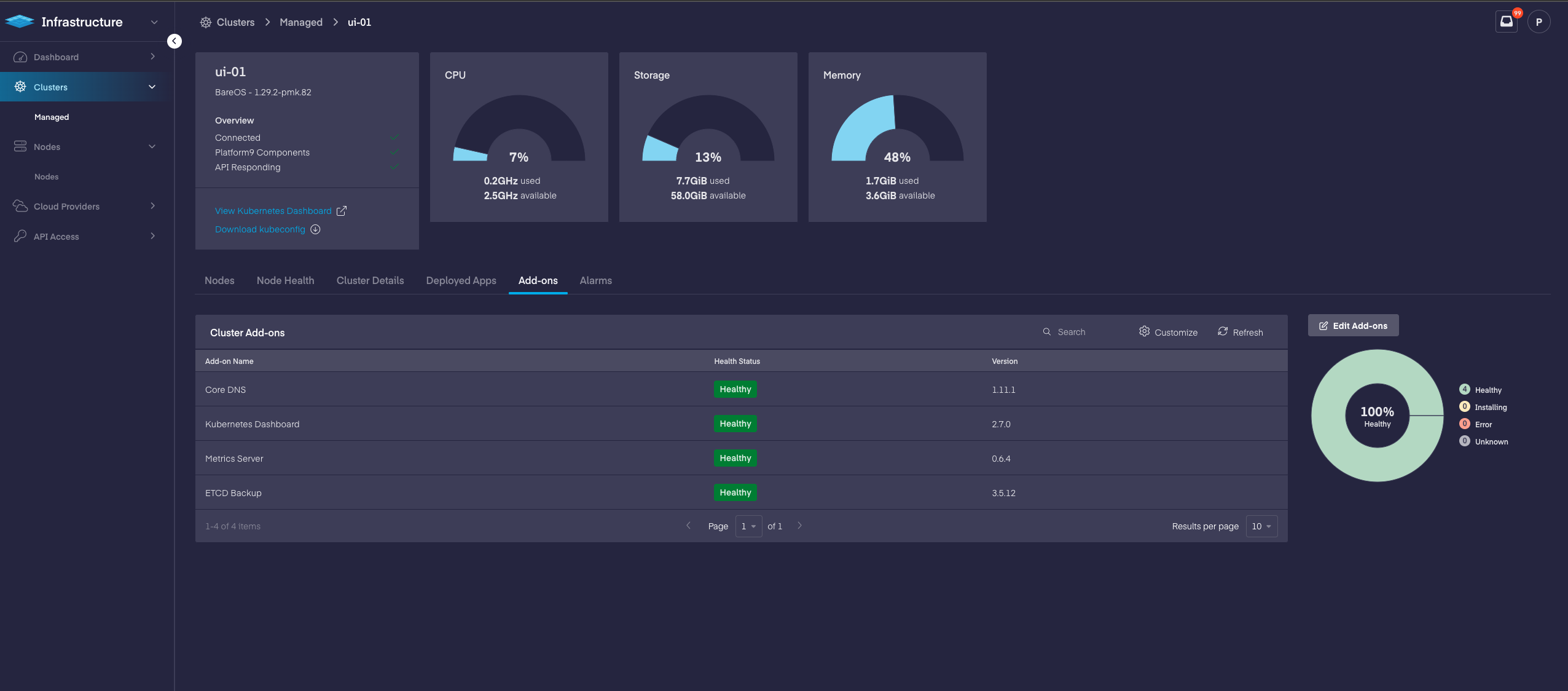Open the Results per page dropdown
1568x691 pixels.
[1261, 526]
